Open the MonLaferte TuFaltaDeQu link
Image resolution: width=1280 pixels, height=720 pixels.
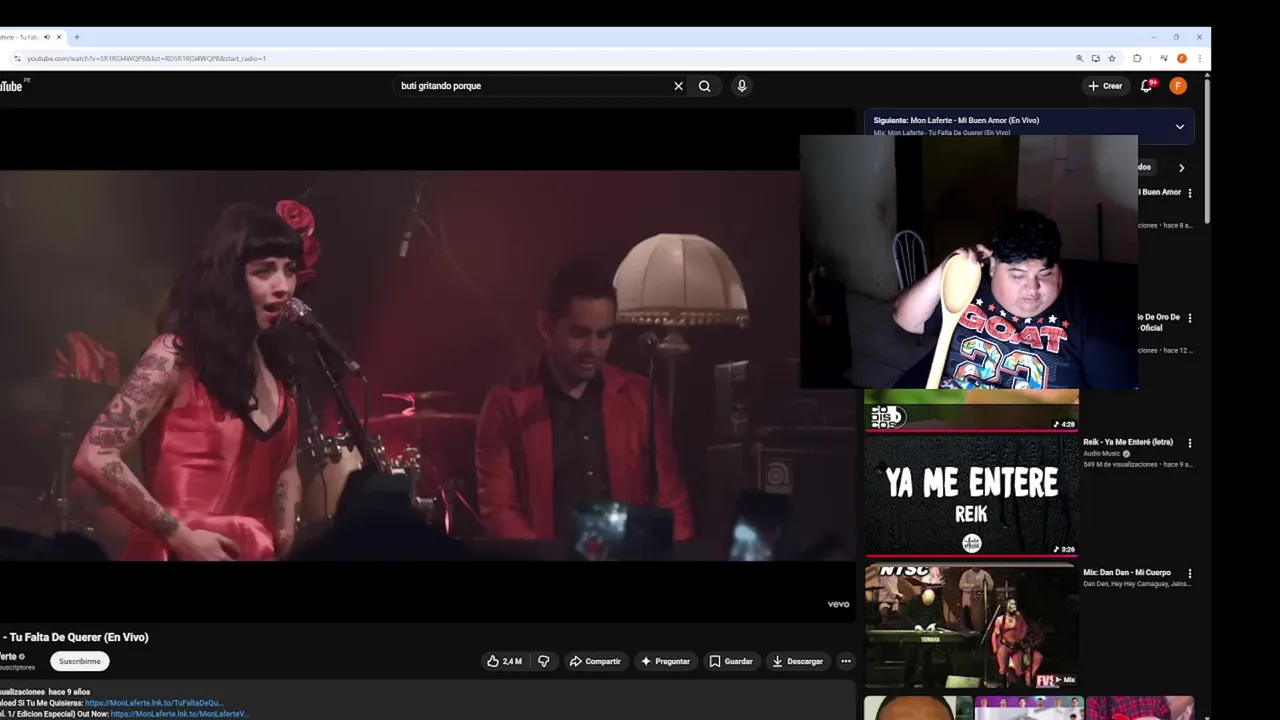click(x=154, y=703)
